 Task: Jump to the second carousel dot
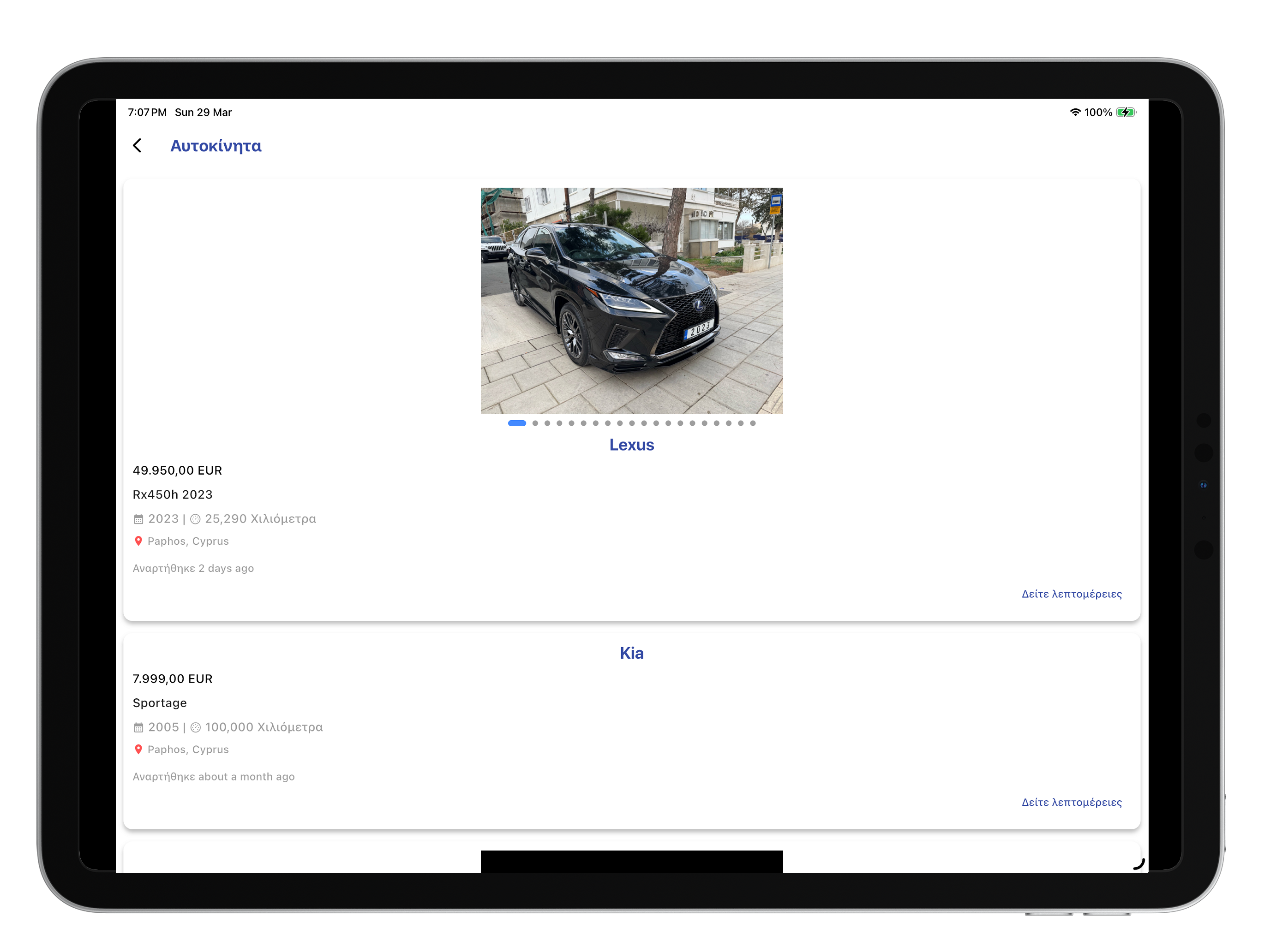[535, 423]
